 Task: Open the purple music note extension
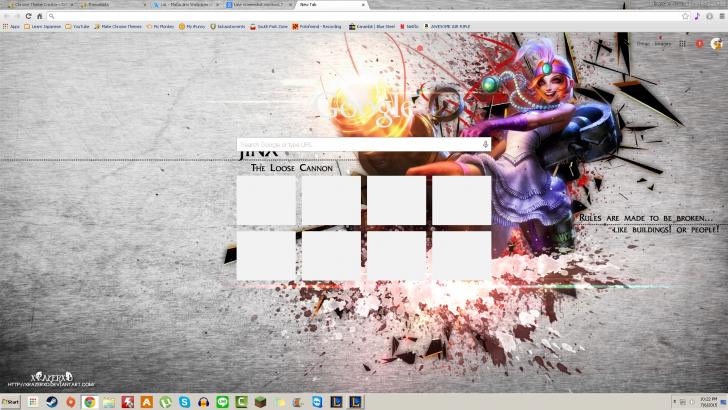[697, 16]
